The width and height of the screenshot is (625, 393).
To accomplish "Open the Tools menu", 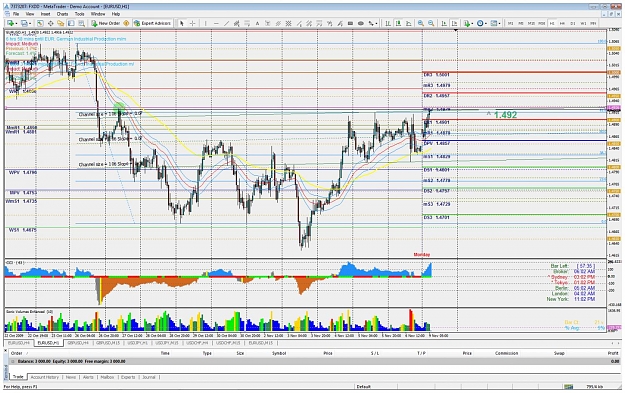I will pos(80,14).
